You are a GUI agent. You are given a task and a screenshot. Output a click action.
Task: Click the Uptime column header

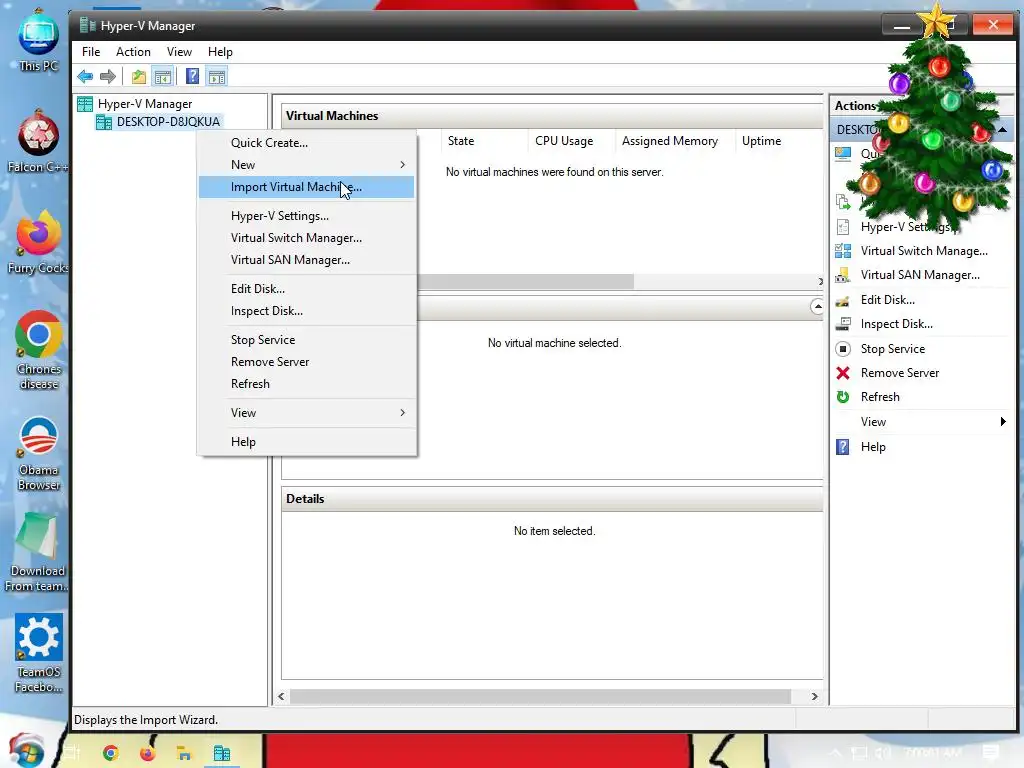pyautogui.click(x=761, y=141)
